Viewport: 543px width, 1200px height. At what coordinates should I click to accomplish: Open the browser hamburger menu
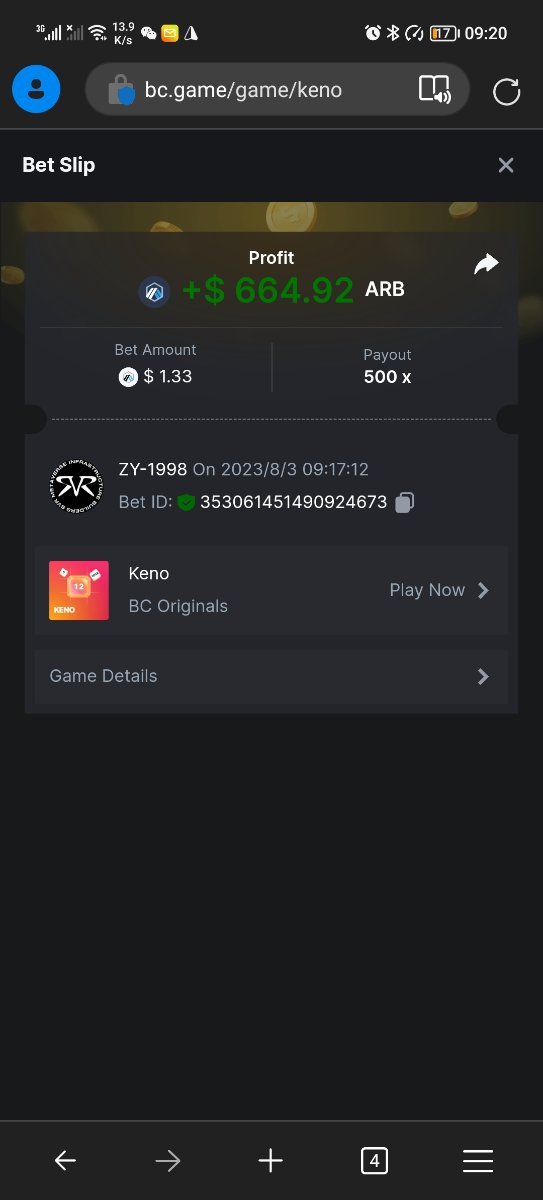[478, 1160]
